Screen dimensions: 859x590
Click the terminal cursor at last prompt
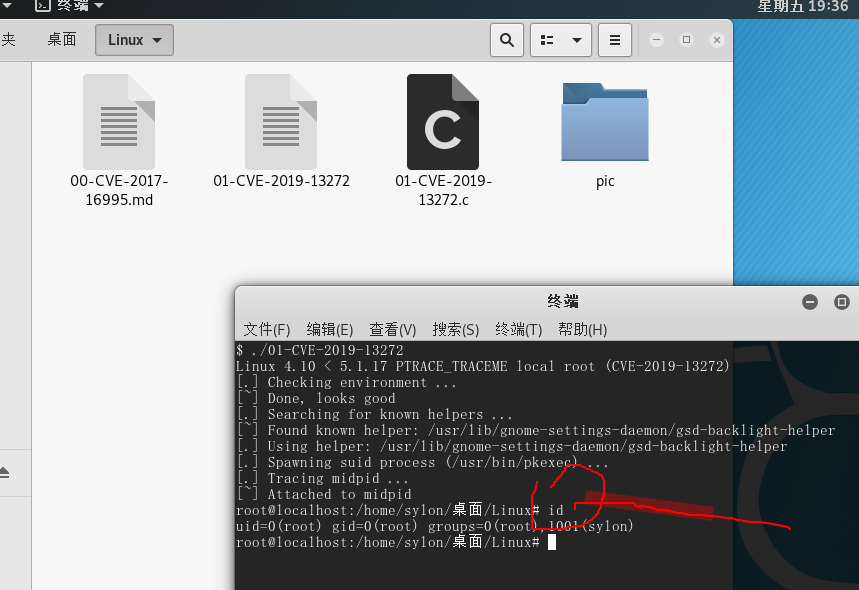point(552,542)
